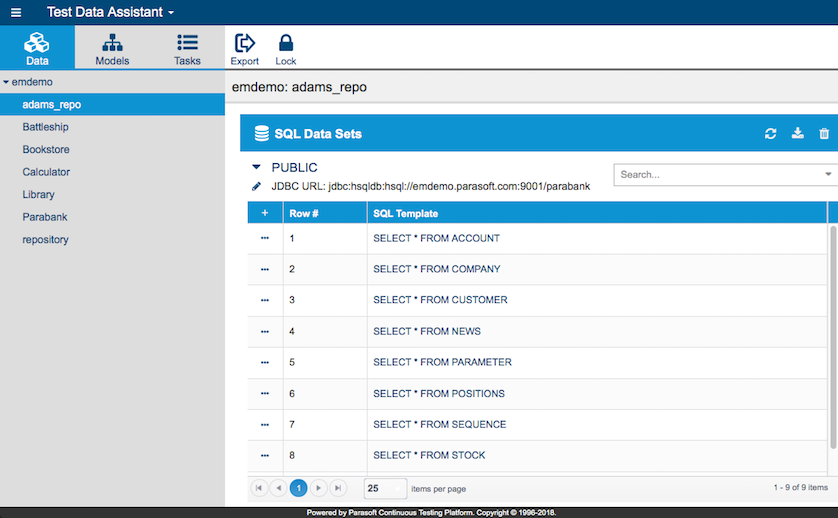The image size is (838, 518).
Task: Go to the previous page of results
Action: [x=278, y=488]
